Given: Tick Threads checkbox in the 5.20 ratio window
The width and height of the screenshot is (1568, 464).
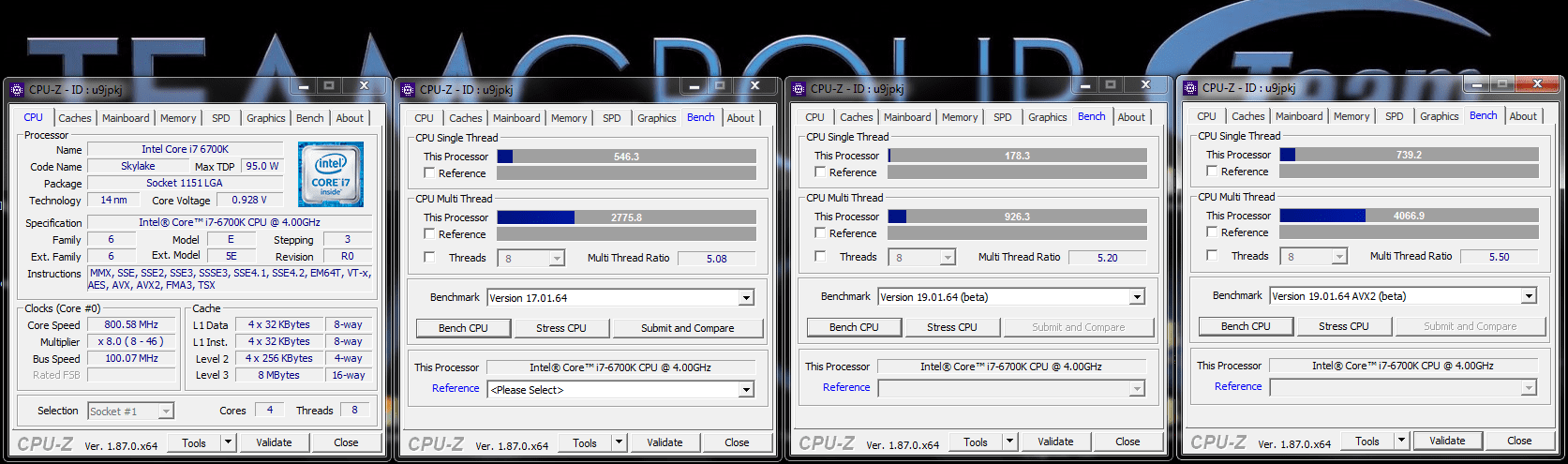Looking at the screenshot, I should pos(820,256).
